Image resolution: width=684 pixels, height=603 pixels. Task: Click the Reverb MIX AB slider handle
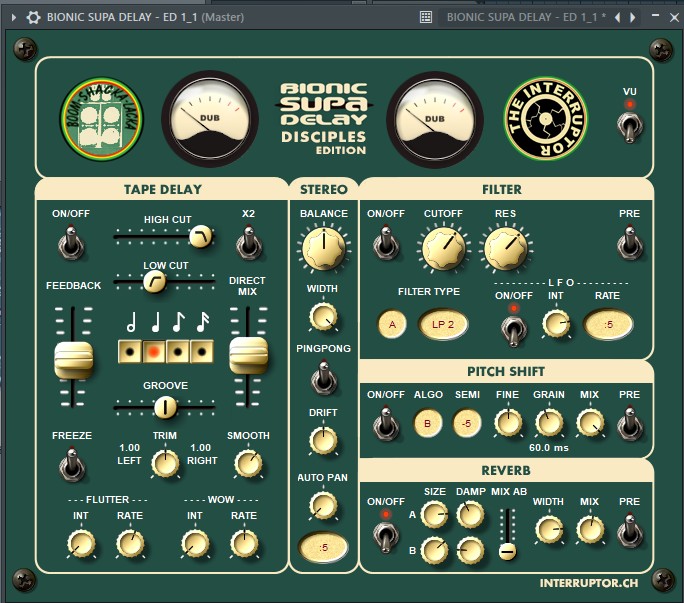tap(507, 552)
